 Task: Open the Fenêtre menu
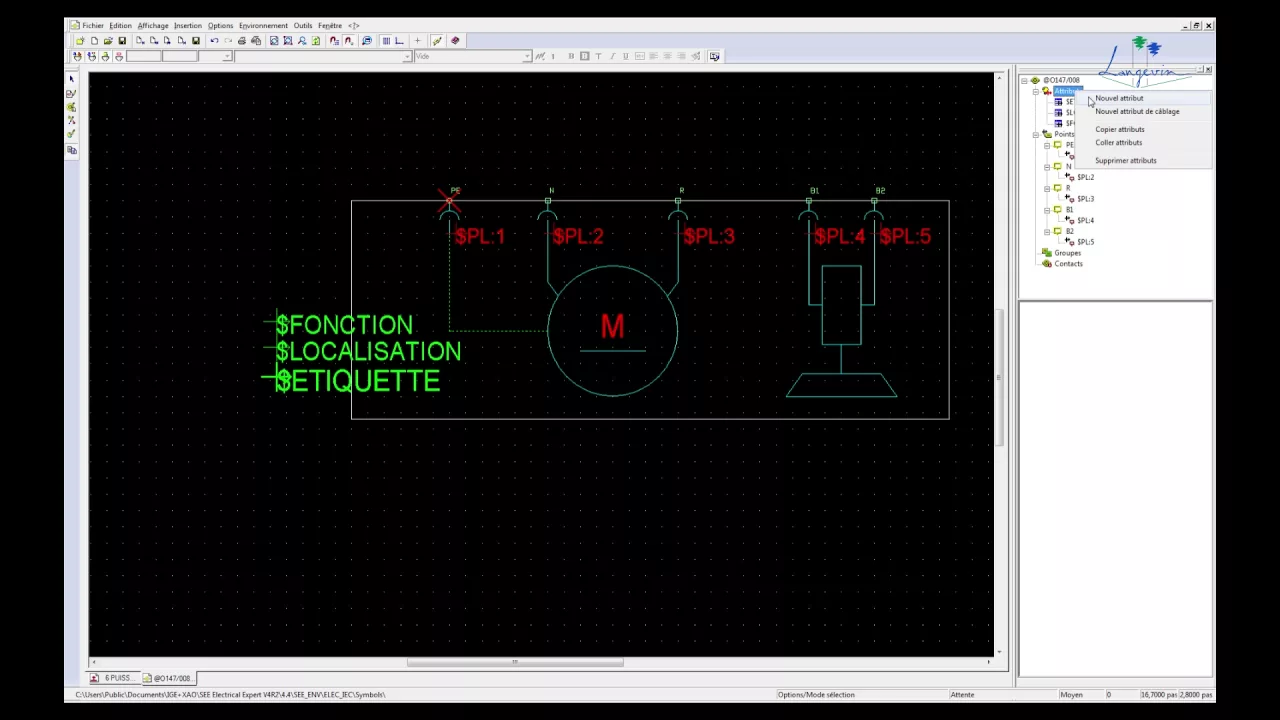pos(330,25)
